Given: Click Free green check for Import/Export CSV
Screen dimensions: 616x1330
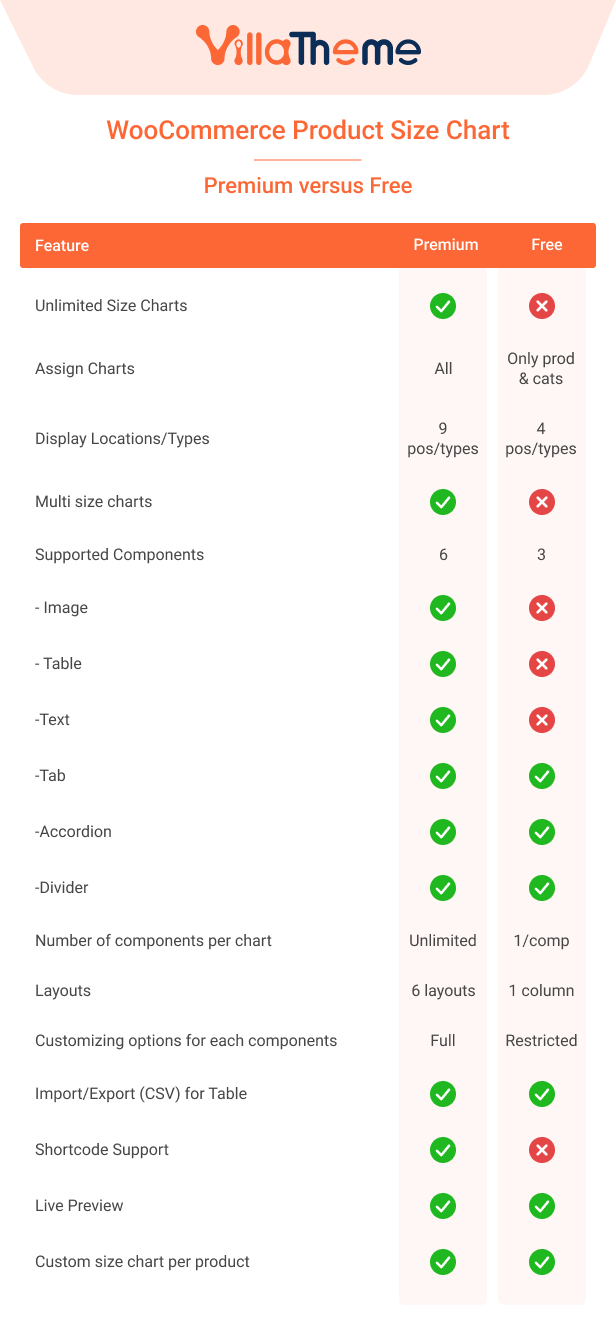Looking at the screenshot, I should pyautogui.click(x=542, y=1094).
